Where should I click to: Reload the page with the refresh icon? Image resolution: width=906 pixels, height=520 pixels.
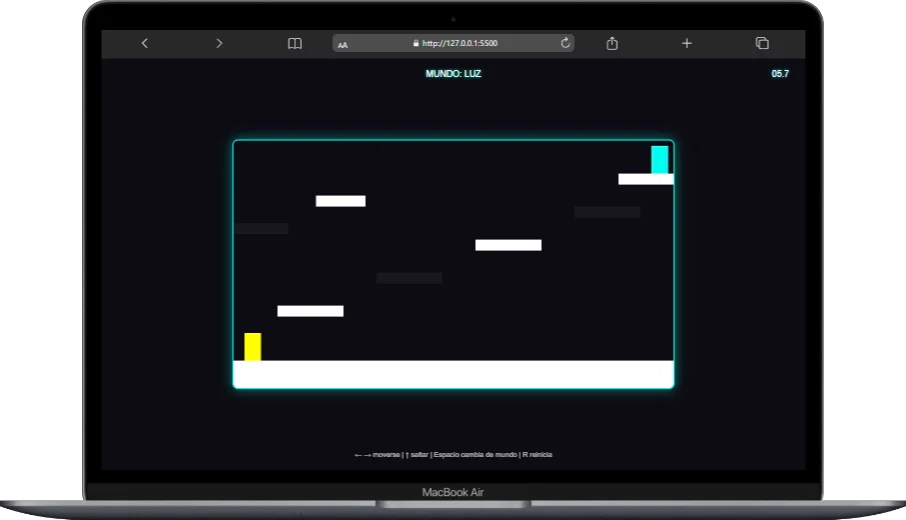coord(565,43)
